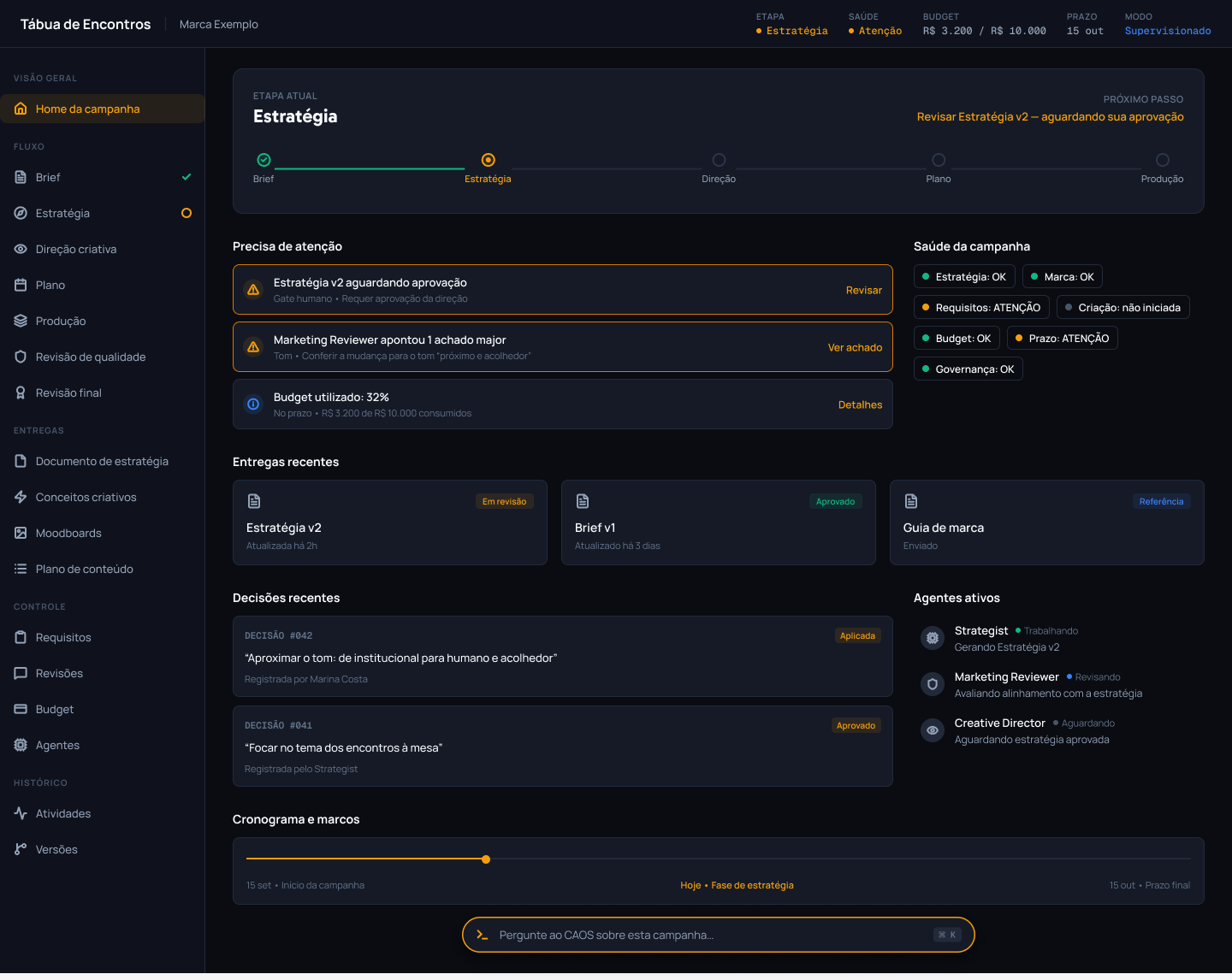Click the Em revisão badge on Estratégia v2

(505, 502)
